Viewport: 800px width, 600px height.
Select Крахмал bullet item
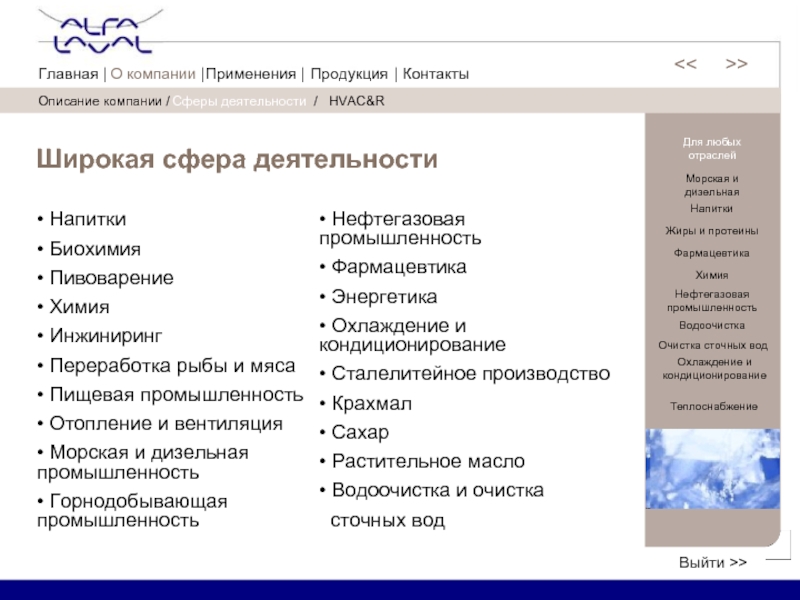click(x=365, y=404)
